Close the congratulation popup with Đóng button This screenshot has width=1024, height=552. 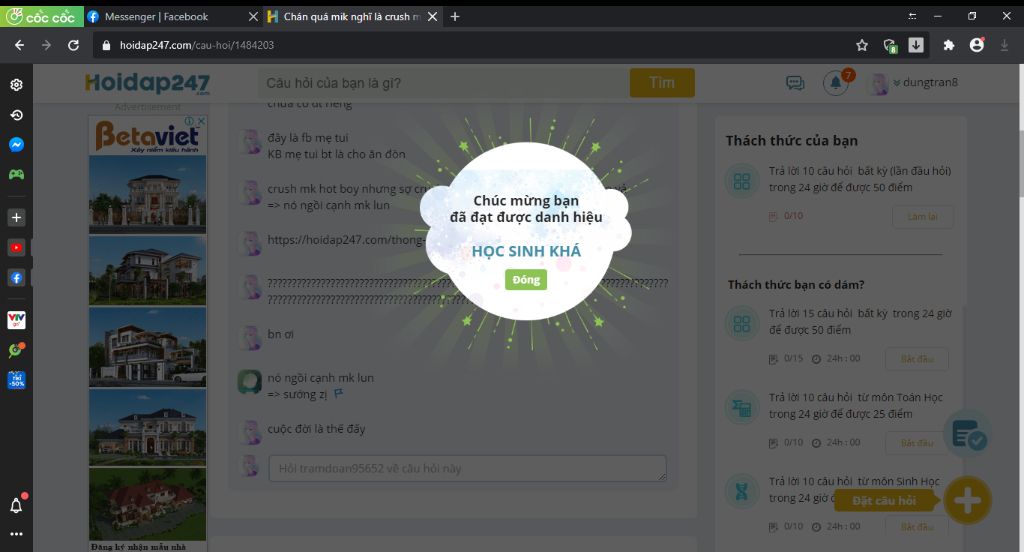[526, 280]
